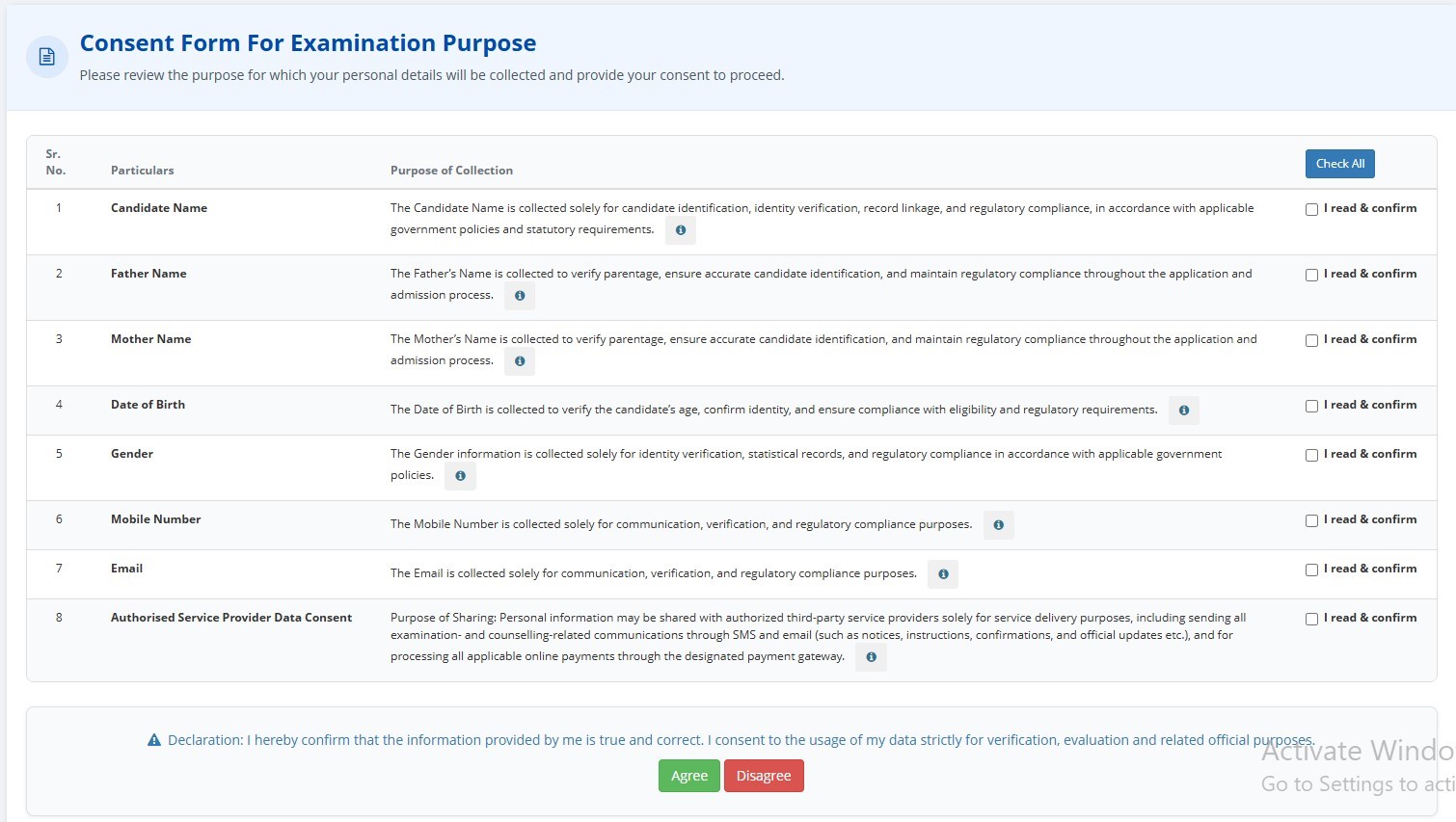Image resolution: width=1456 pixels, height=822 pixels.
Task: Click the red Disagree button
Action: coord(764,776)
